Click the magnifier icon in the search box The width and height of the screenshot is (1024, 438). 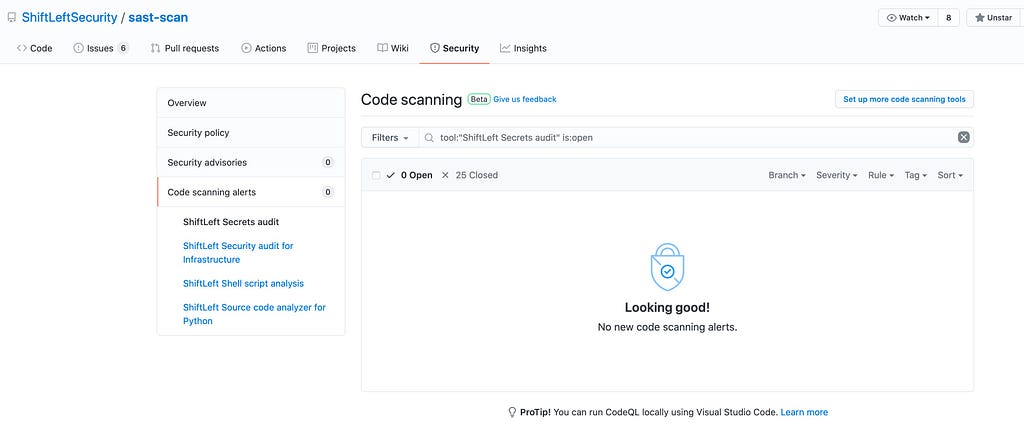pos(429,138)
